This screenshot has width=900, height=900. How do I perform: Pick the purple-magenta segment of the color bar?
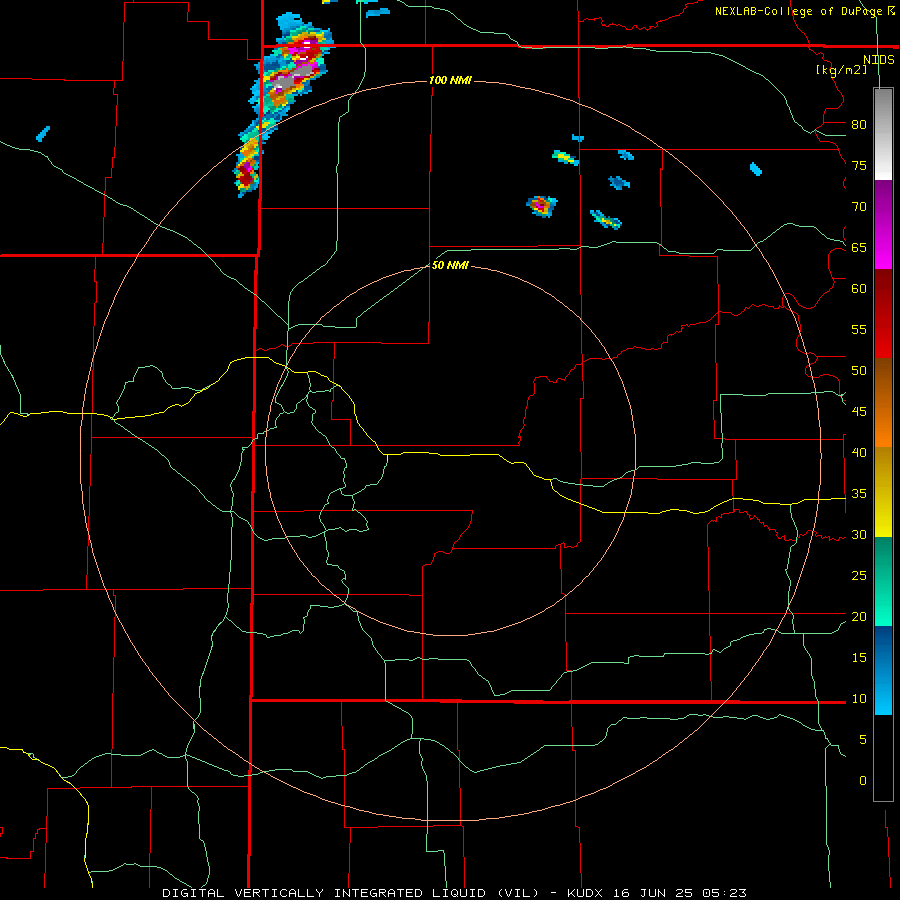tap(883, 224)
